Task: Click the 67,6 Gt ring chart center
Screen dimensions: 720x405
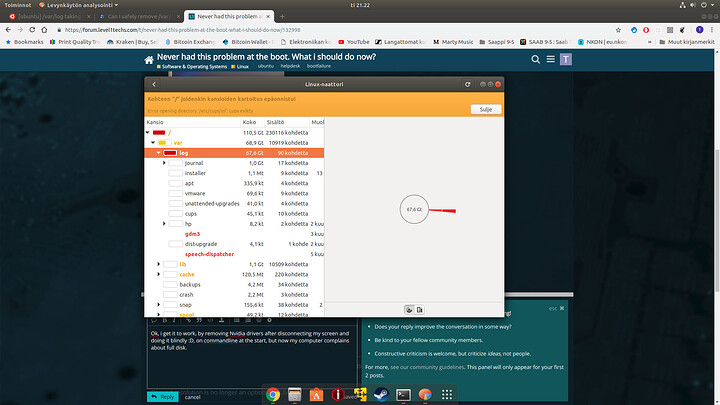Action: [414, 209]
